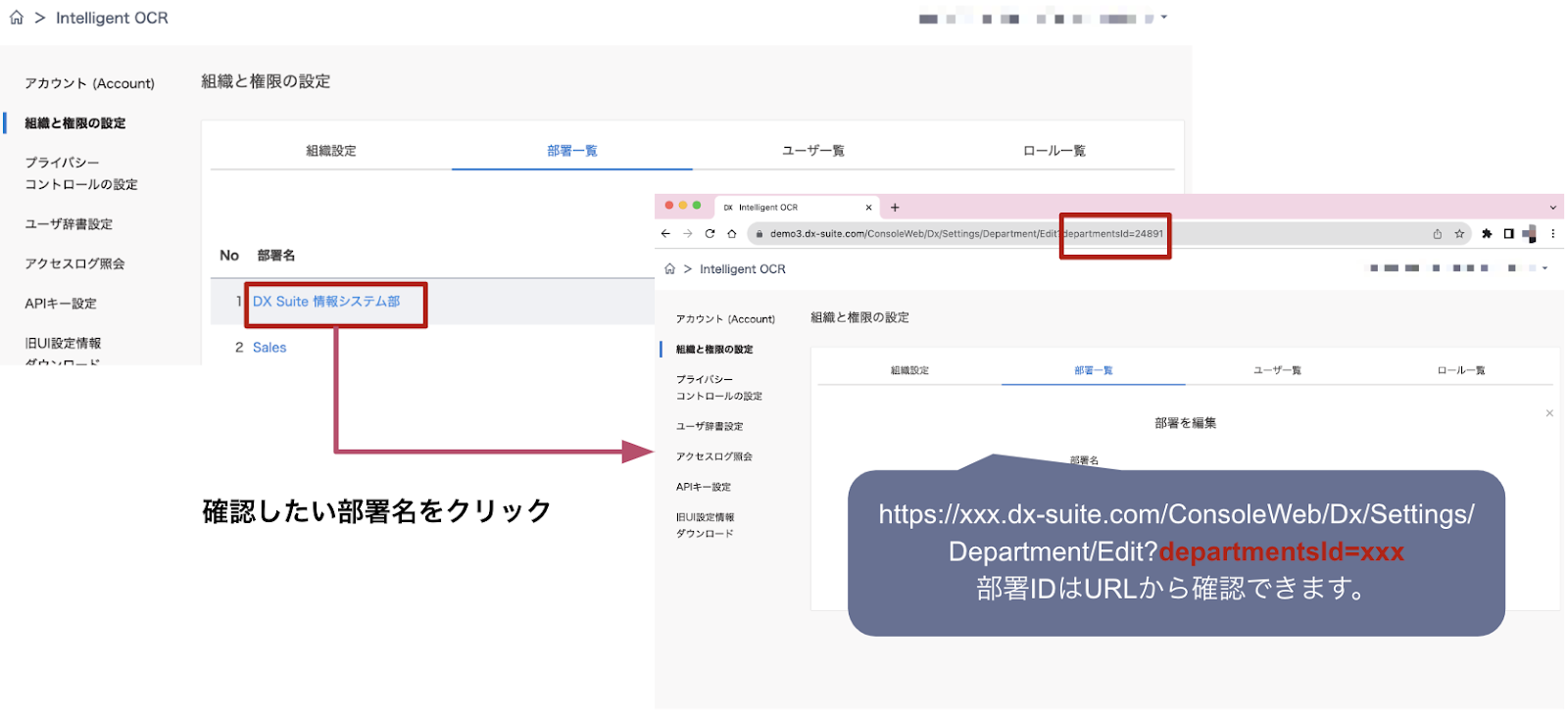Click the browser home button
This screenshot has width=1568, height=717.
tap(732, 234)
